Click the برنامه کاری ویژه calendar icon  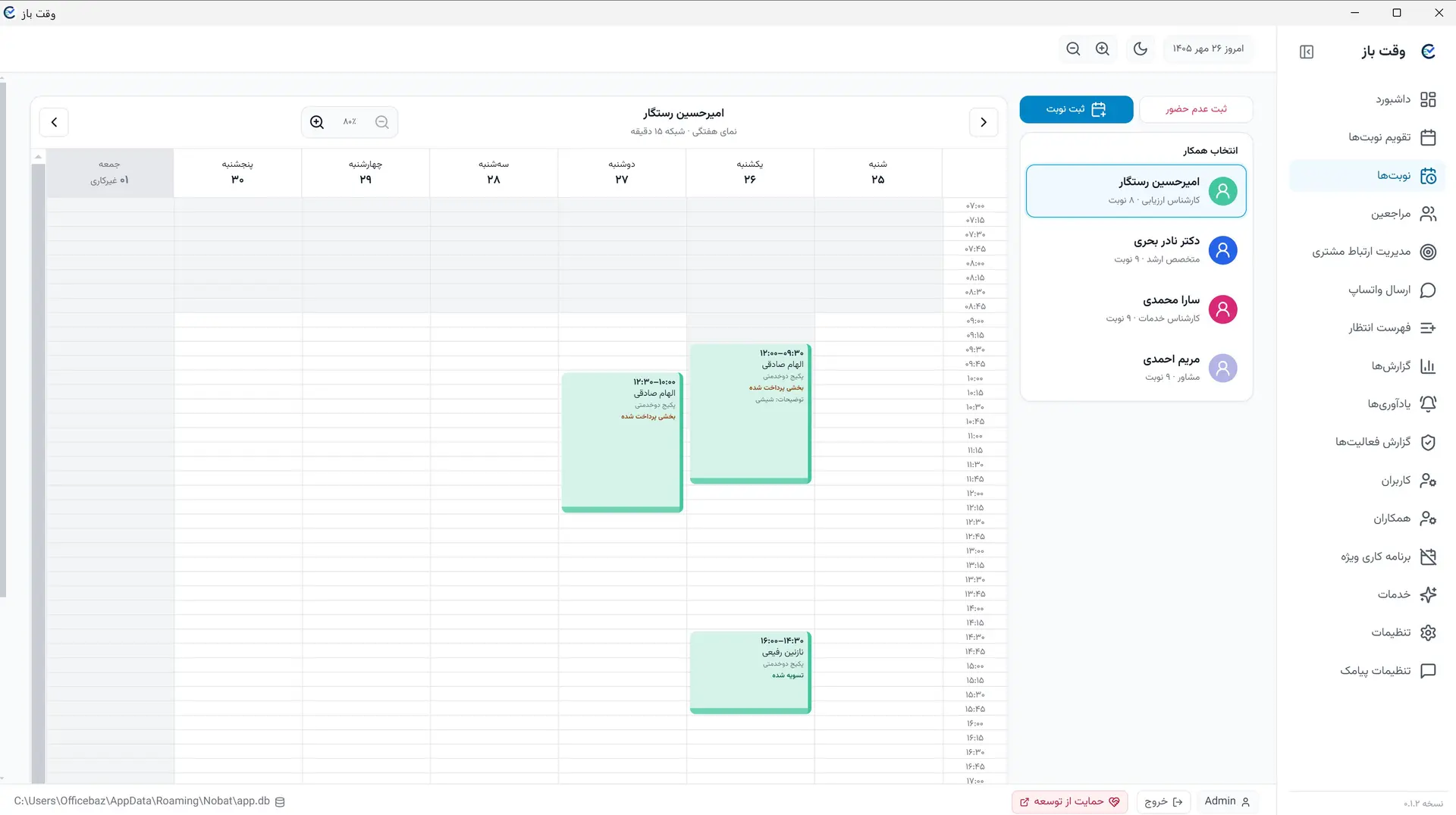pos(1428,556)
